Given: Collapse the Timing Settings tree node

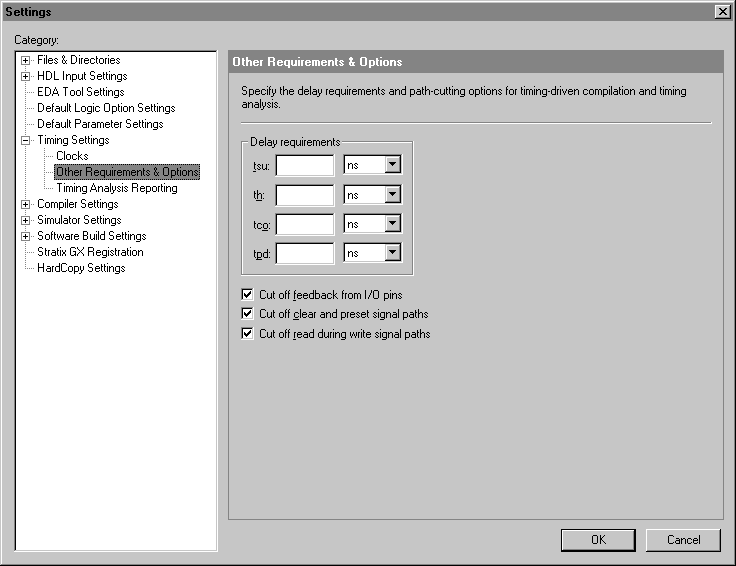Looking at the screenshot, I should click(26, 140).
